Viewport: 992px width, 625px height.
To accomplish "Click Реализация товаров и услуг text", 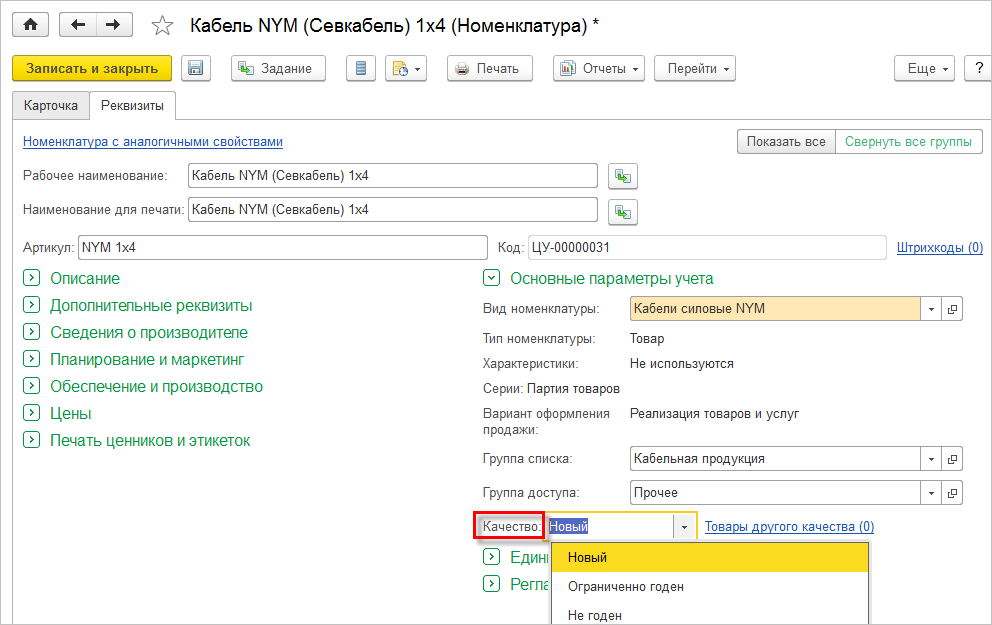I will (714, 414).
